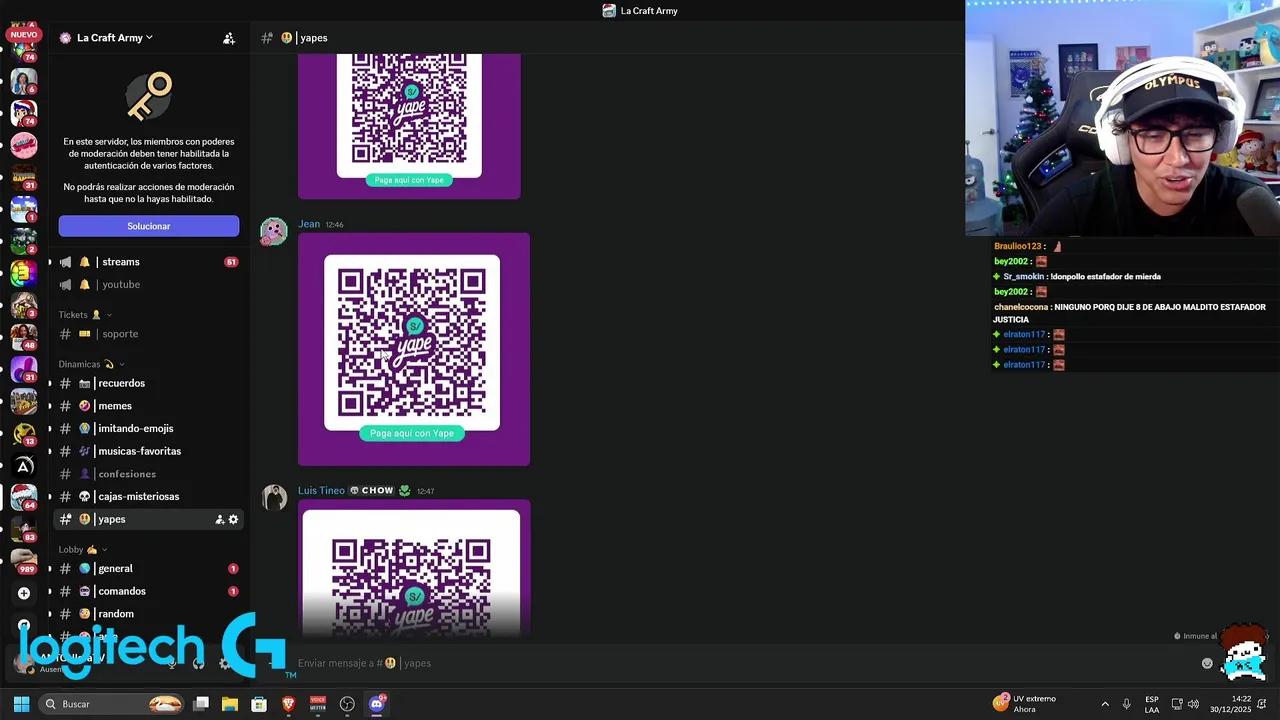Open the invite members icon beside the server name

point(229,38)
